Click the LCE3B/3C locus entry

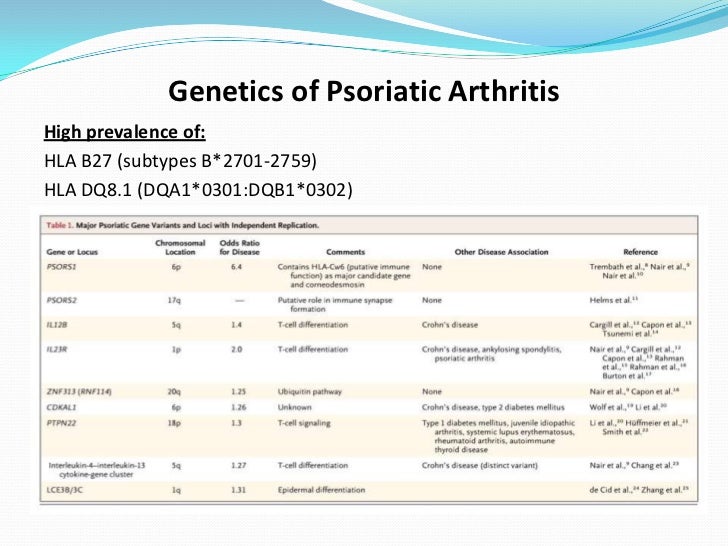(x=65, y=490)
